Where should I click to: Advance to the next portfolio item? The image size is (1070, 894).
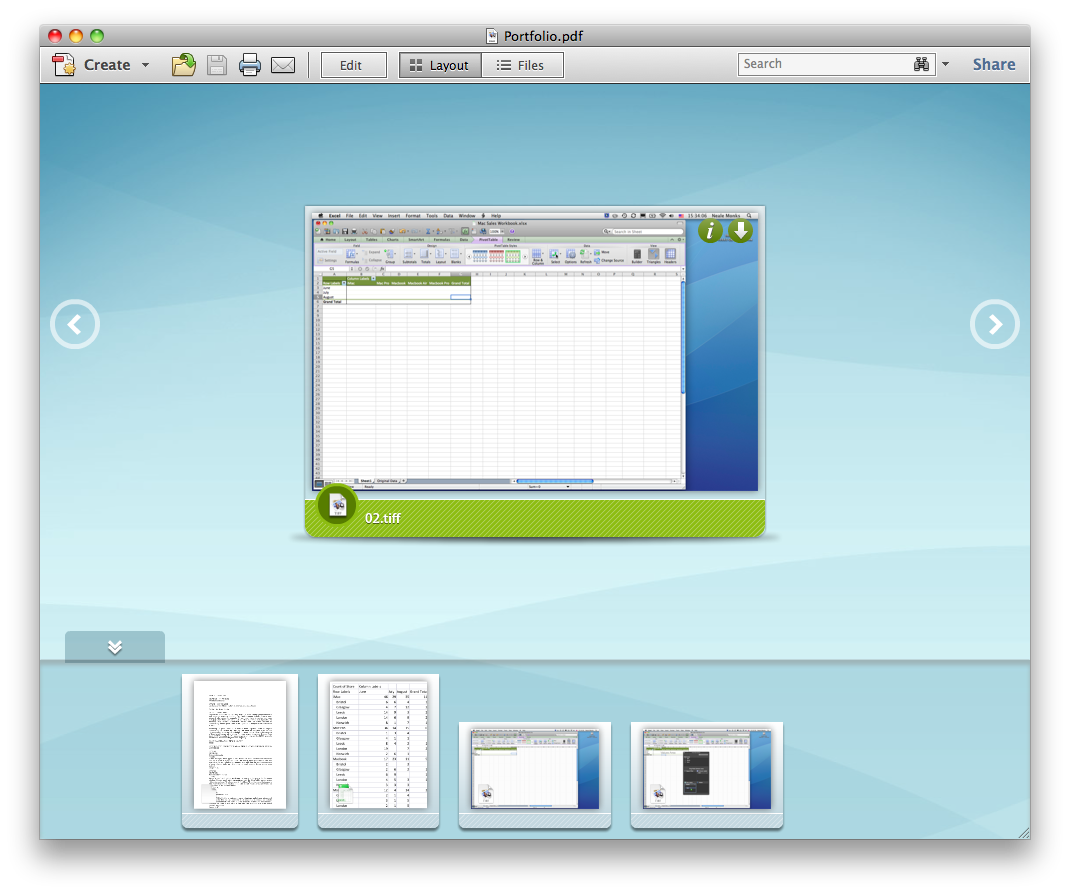[995, 324]
